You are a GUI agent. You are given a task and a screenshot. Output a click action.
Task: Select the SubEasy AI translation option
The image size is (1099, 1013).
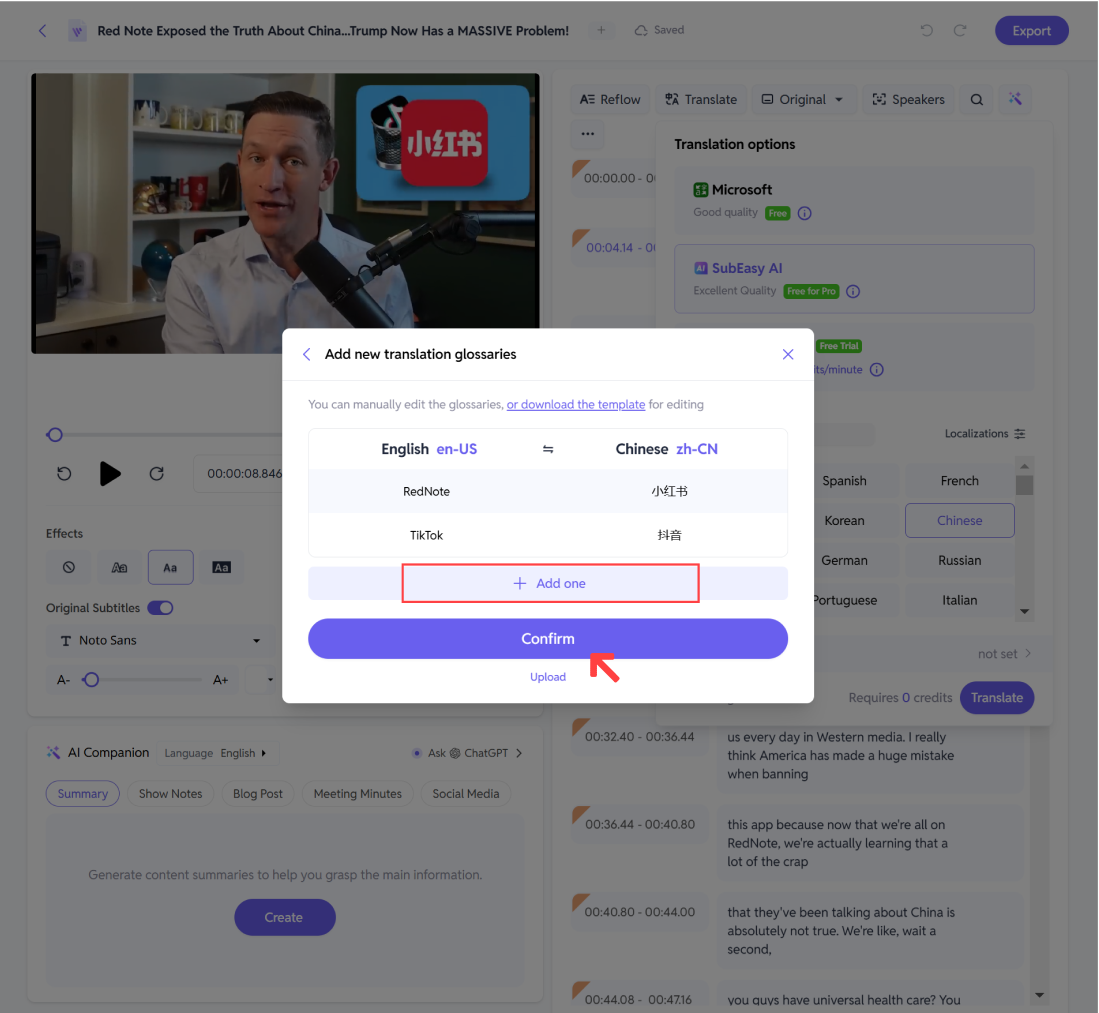tap(854, 279)
